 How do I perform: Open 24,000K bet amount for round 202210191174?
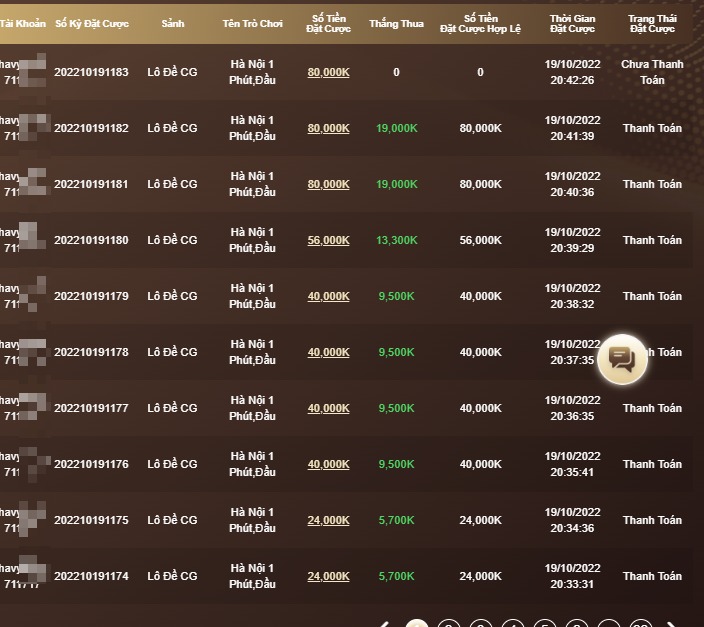click(328, 576)
